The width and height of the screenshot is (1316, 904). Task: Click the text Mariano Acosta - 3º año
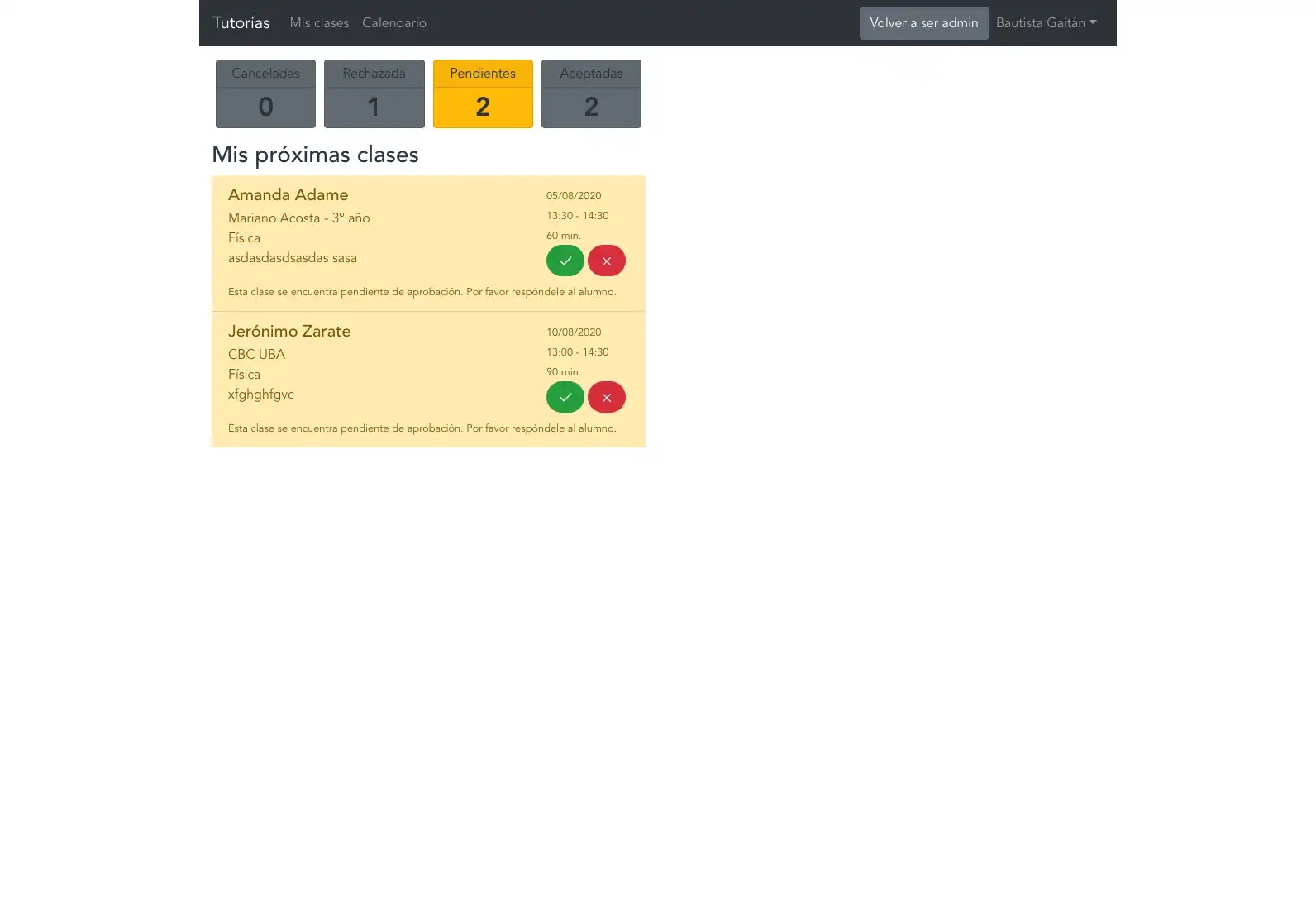point(298,218)
